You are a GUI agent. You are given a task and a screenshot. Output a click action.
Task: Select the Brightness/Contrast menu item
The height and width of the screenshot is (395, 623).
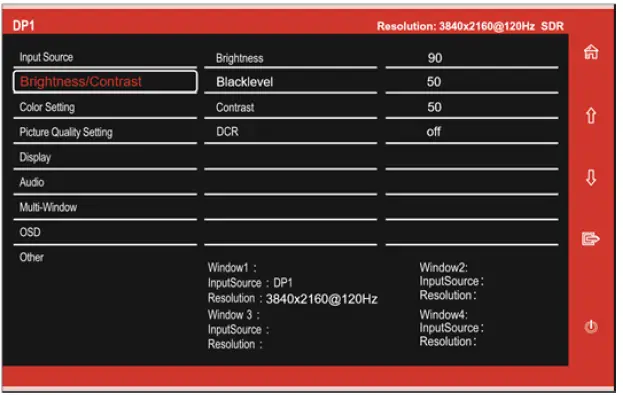click(x=105, y=82)
